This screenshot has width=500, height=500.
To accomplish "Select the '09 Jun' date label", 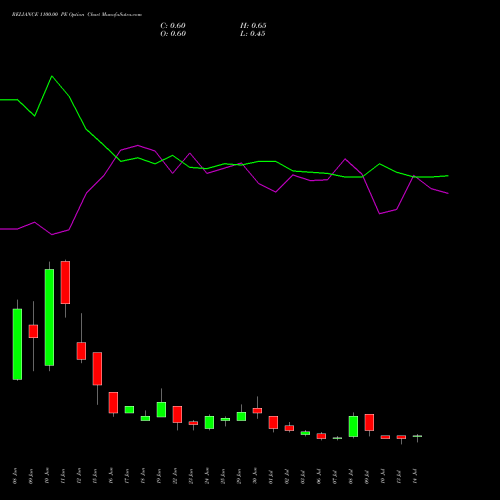I will point(31,476).
